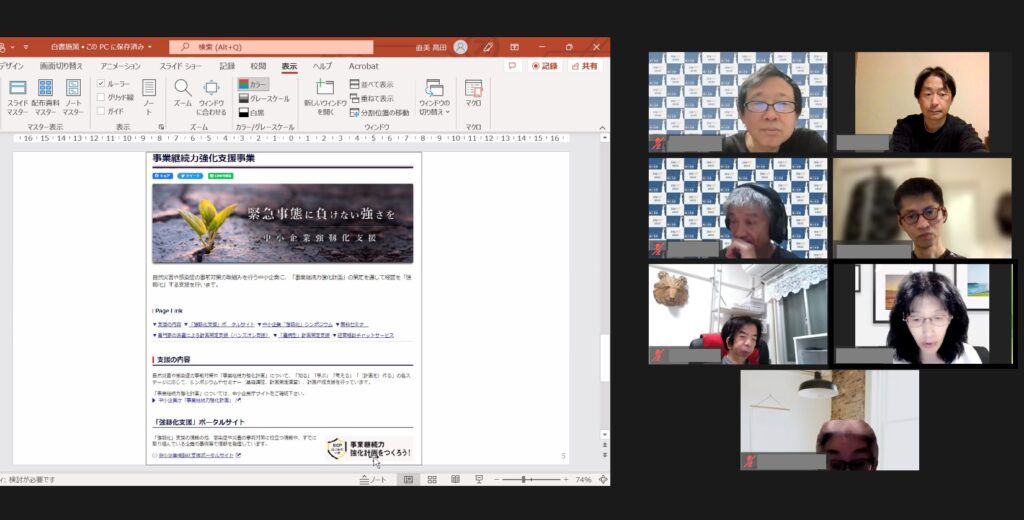The image size is (1024, 520).
Task: Start Slide Show from status bar
Action: pos(479,479)
